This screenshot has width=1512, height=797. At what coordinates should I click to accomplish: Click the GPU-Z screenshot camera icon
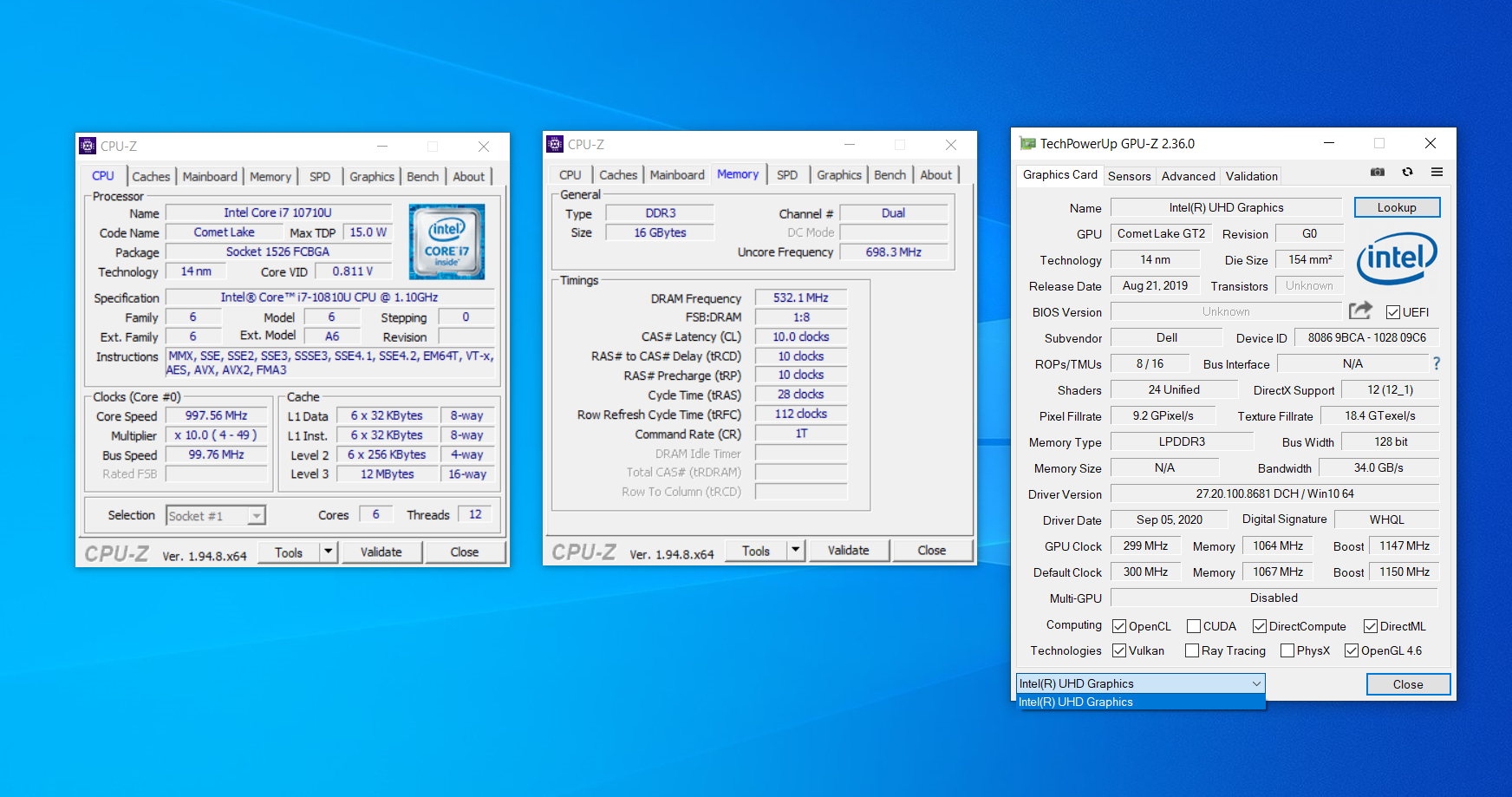click(x=1378, y=173)
